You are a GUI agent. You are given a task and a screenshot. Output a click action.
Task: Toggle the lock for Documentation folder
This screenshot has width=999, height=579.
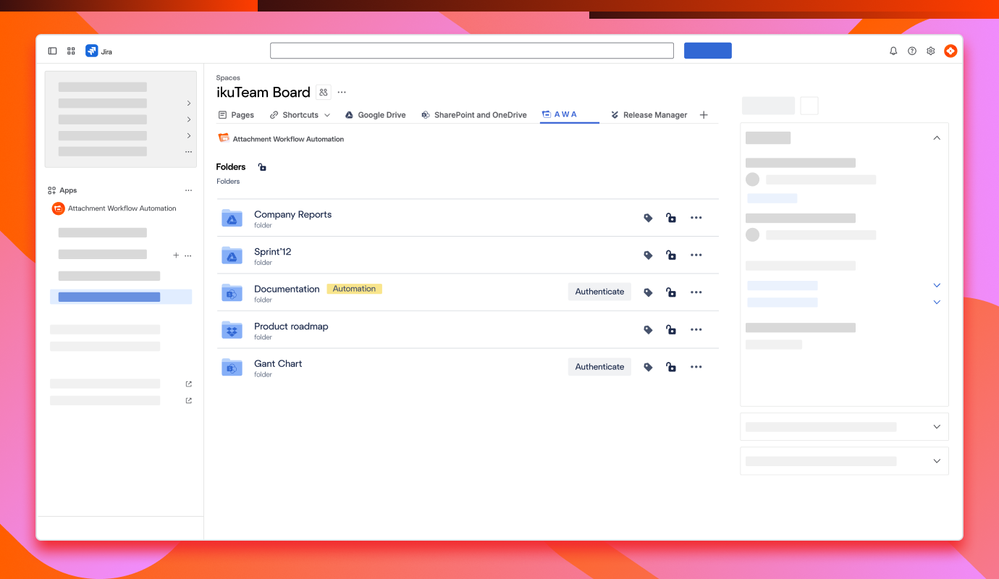click(x=671, y=292)
